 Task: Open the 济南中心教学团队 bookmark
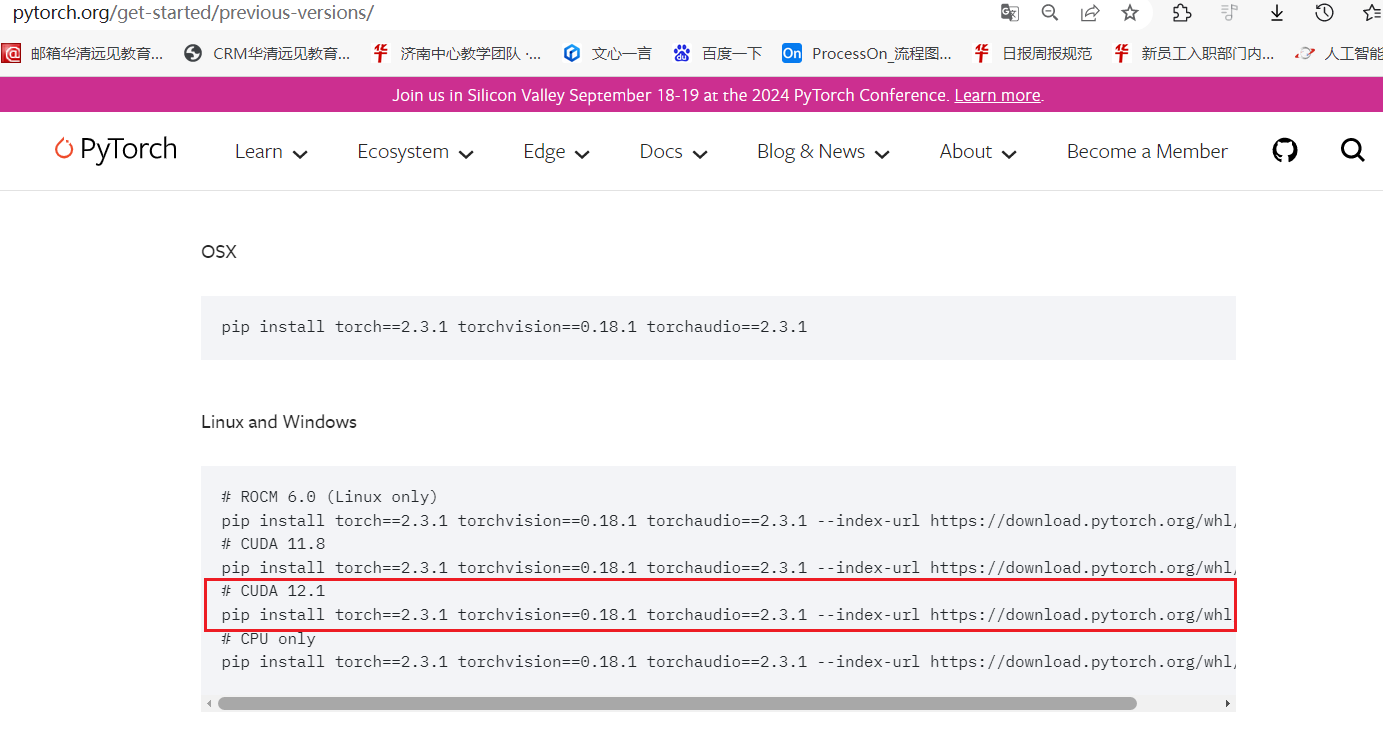pyautogui.click(x=456, y=53)
